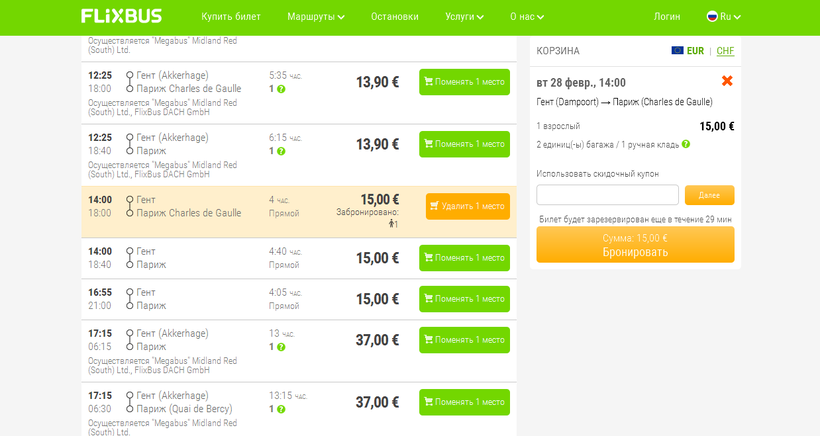820x436 pixels.
Task: Click the transfer info icon for the 6:15 trip
Action: [x=281, y=151]
